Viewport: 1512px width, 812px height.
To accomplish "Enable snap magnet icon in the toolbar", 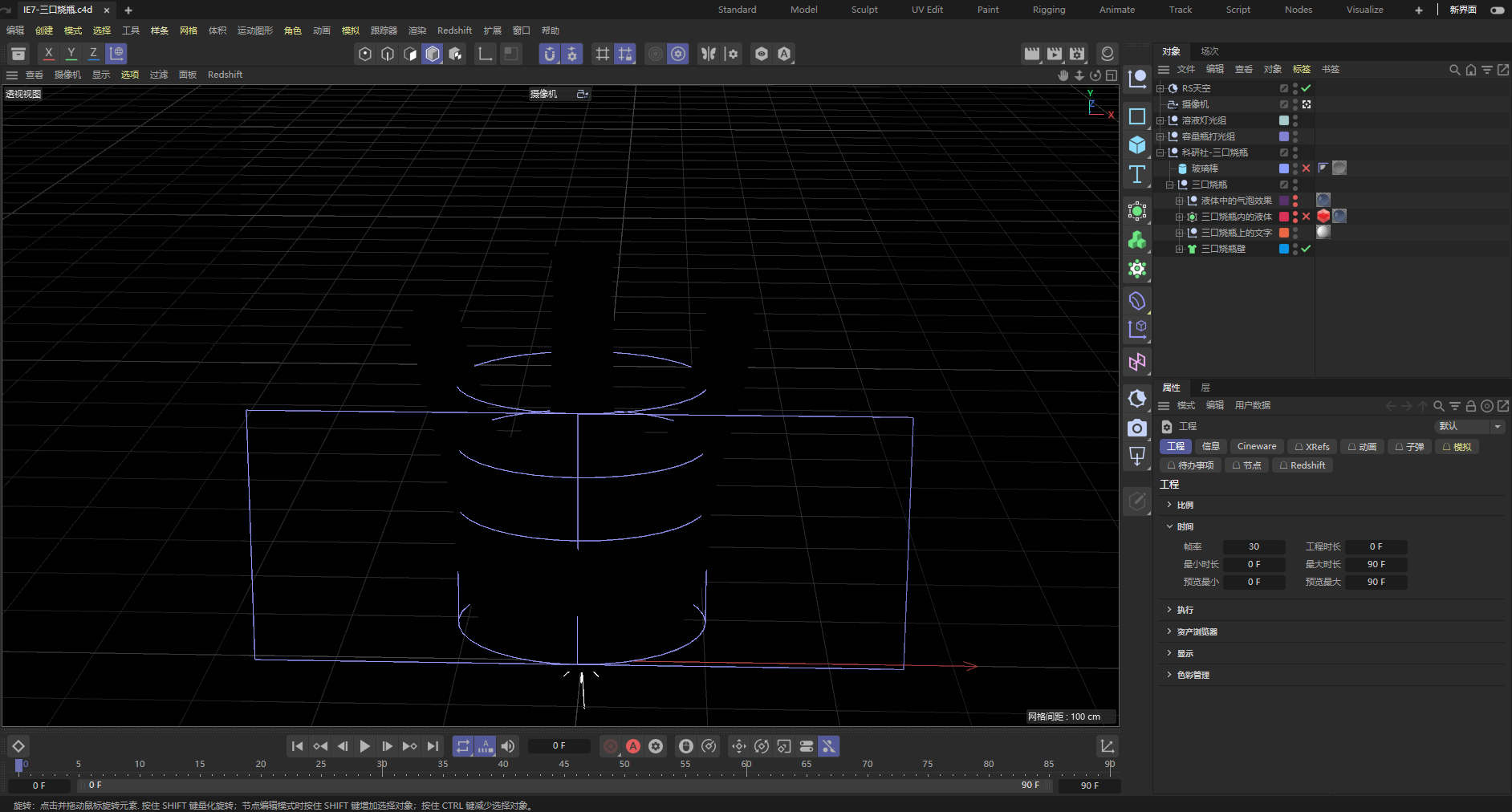I will pos(549,54).
